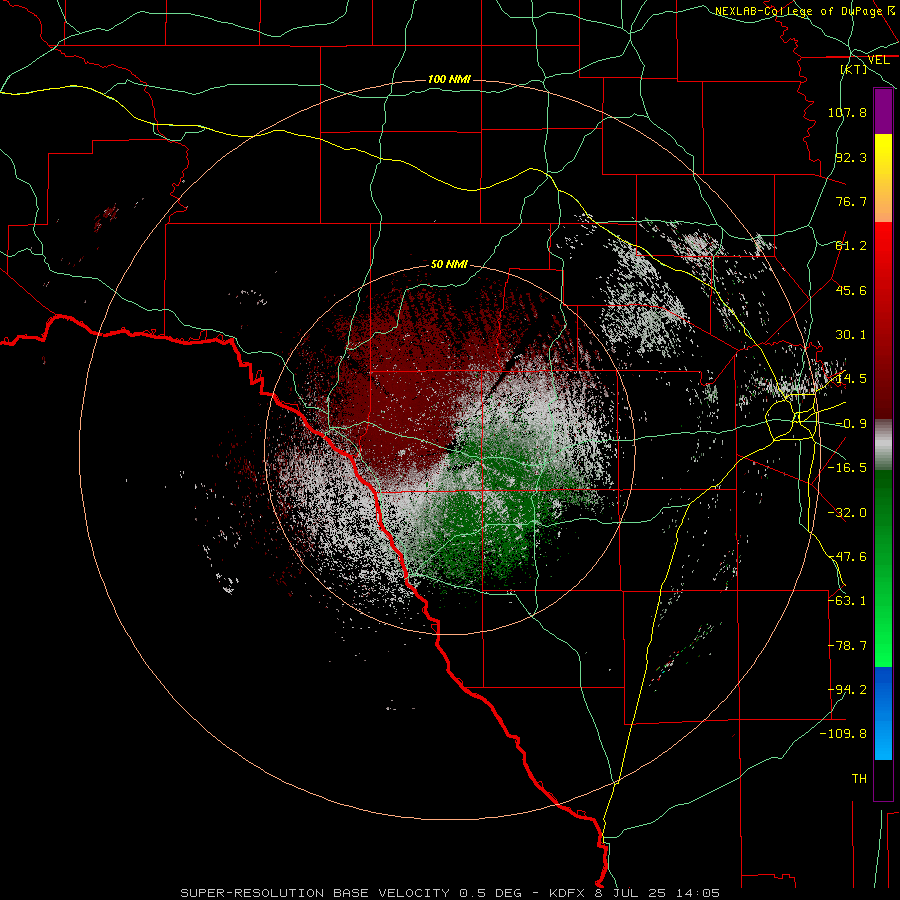Pick the yellow-orange segment of the color bar

click(883, 178)
